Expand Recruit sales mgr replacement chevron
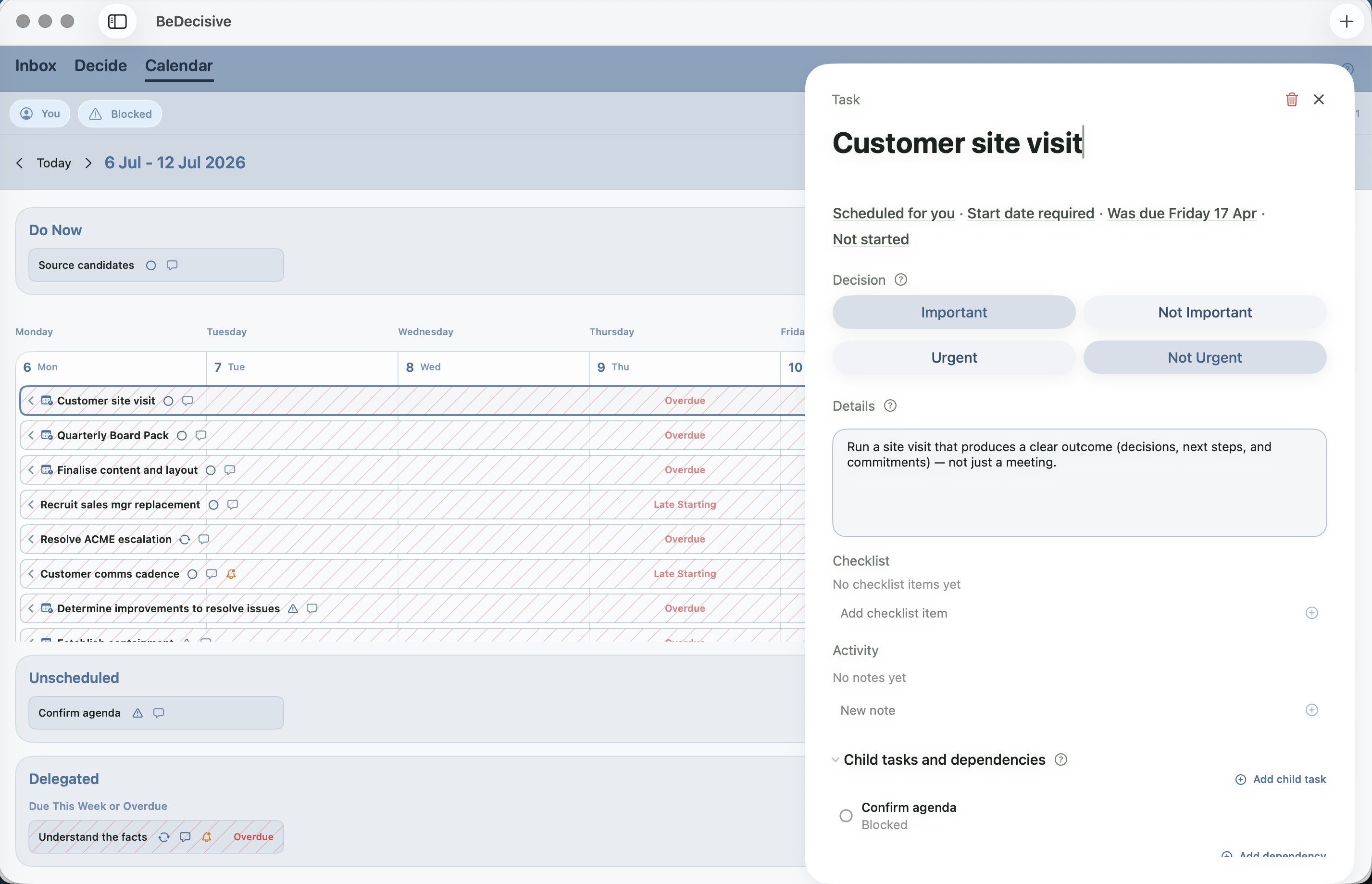This screenshot has height=884, width=1372. (31, 505)
